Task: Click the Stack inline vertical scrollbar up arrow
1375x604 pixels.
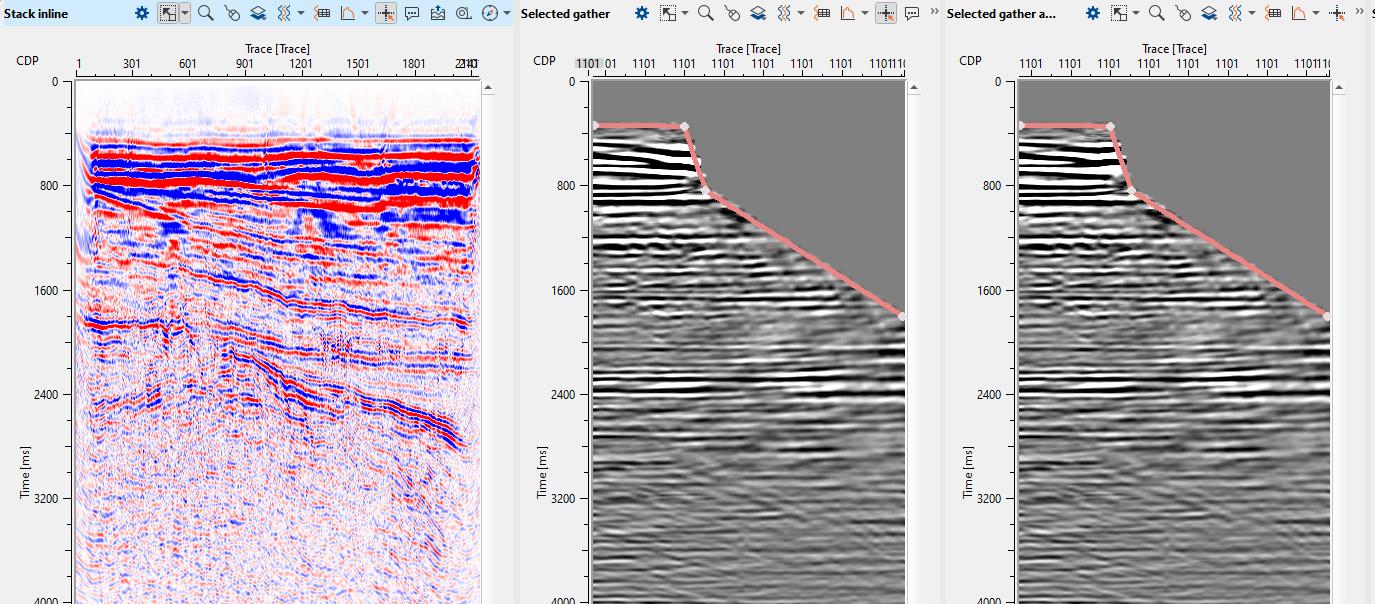Action: coord(489,87)
